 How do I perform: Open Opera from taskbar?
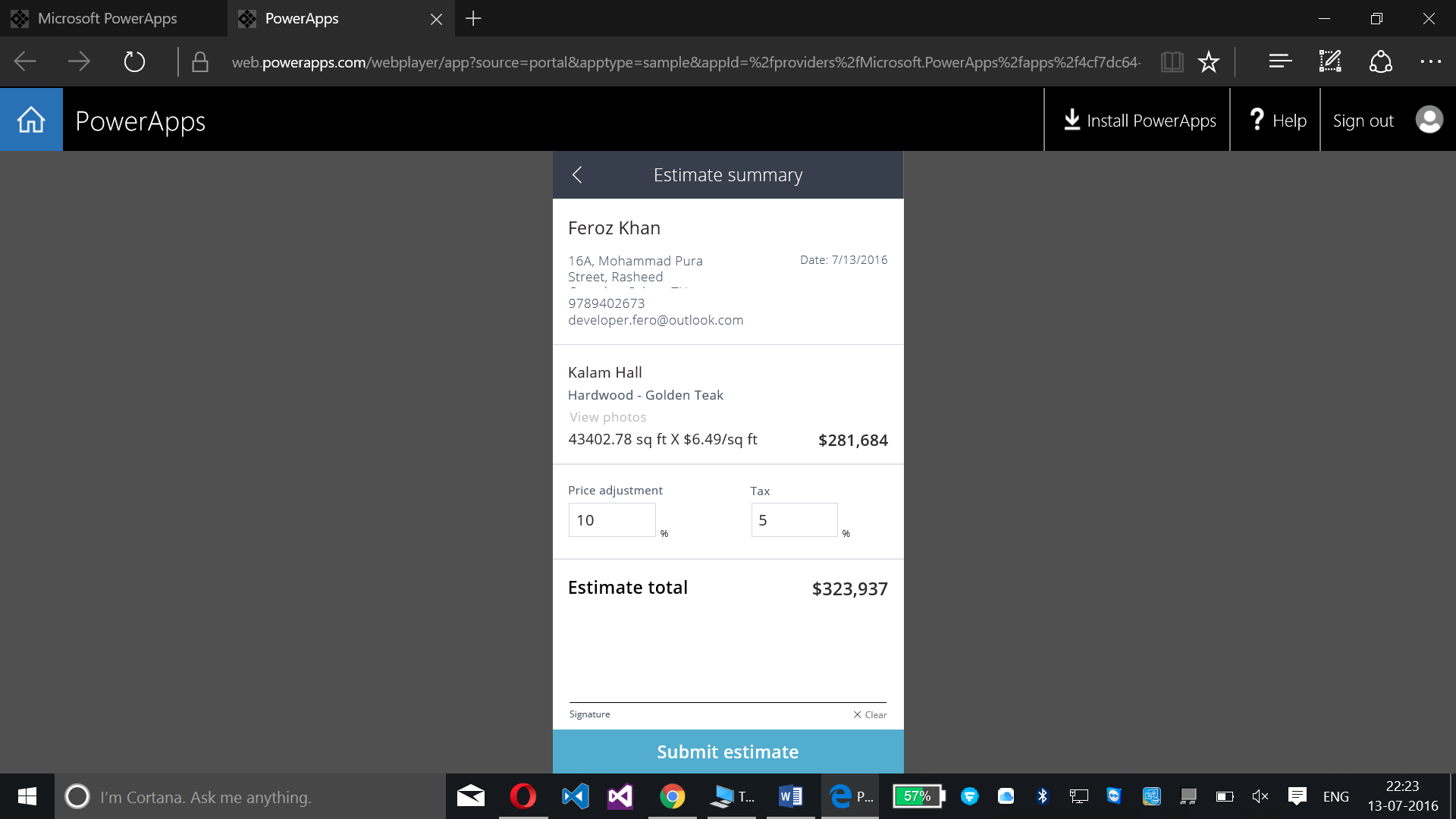[523, 796]
